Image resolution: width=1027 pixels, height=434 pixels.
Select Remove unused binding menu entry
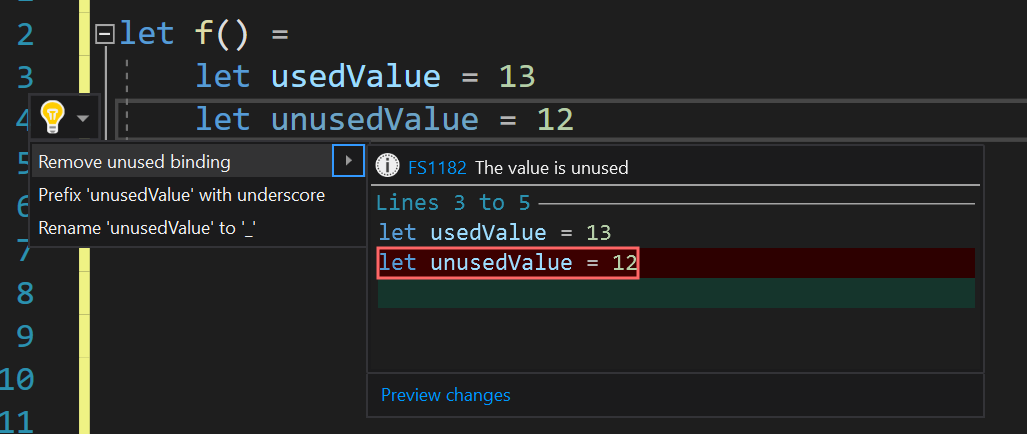pyautogui.click(x=134, y=162)
